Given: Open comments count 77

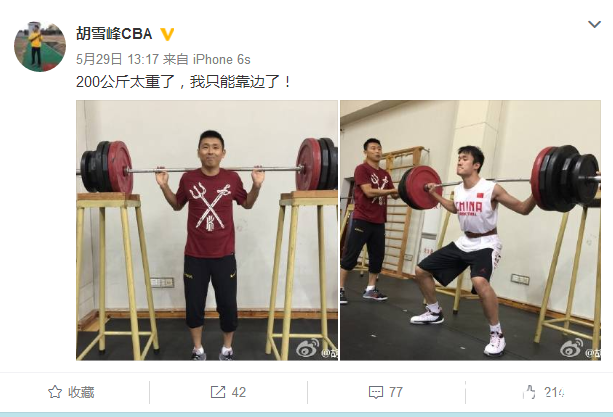Looking at the screenshot, I should [x=396, y=392].
